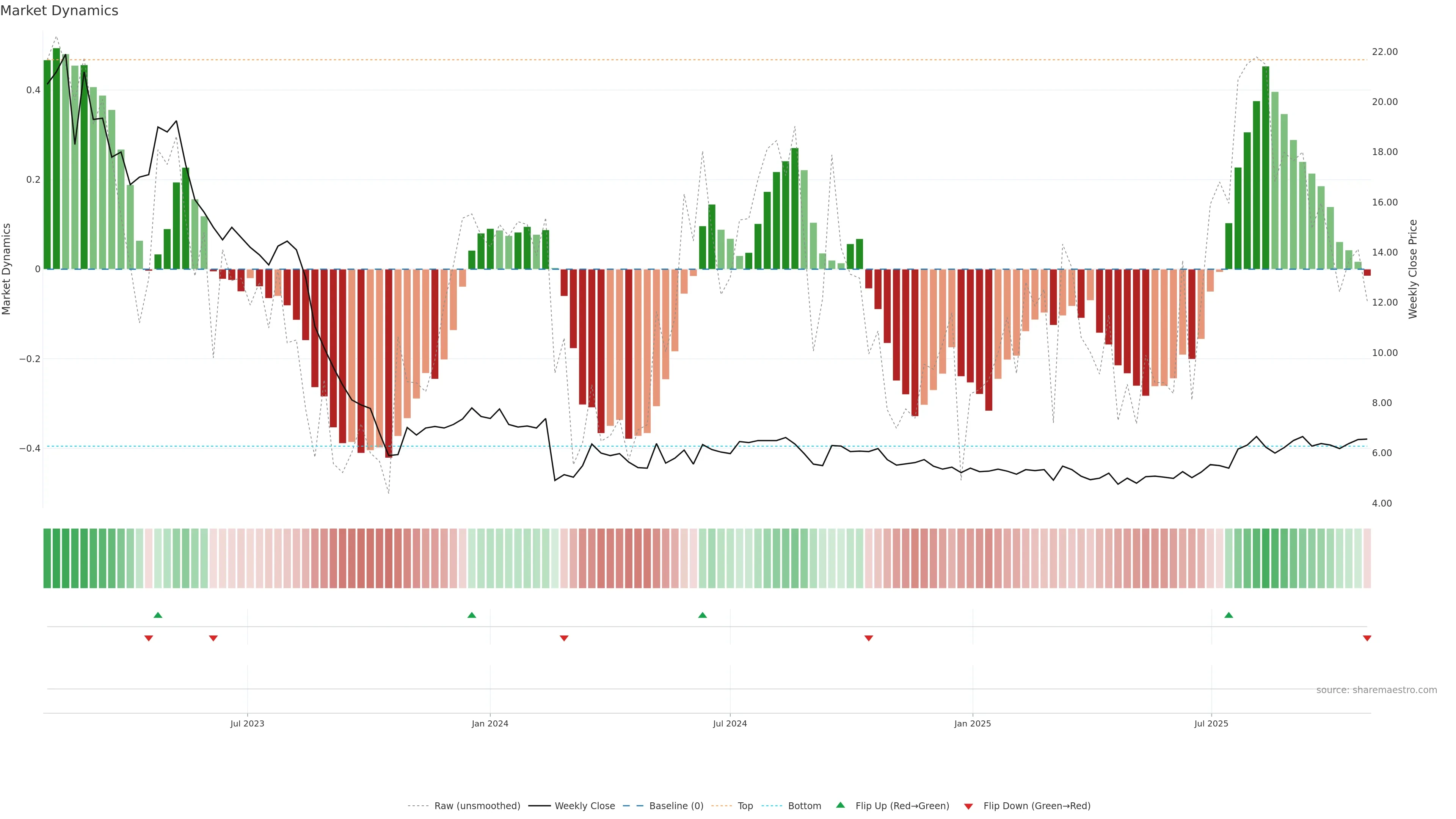Click flip-down triangle between Jan 2024 and Jul 2024
Screen dimensions: 1456x819
(x=564, y=638)
